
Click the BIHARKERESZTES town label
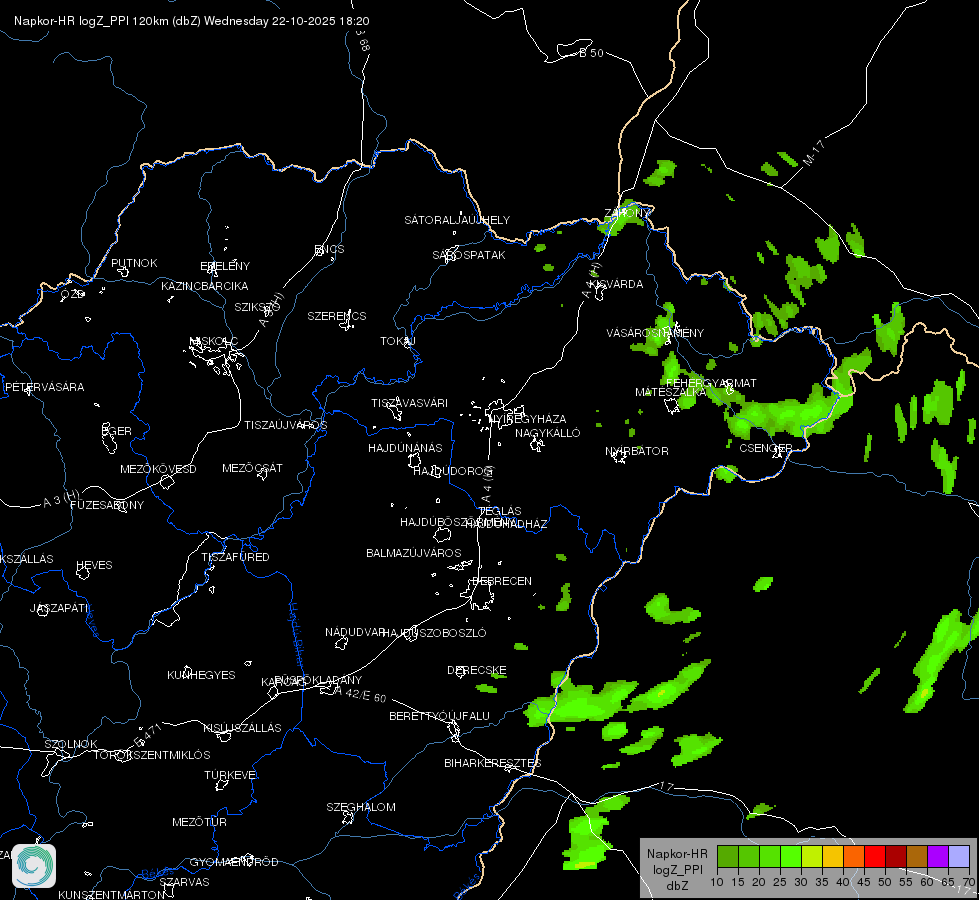(493, 763)
